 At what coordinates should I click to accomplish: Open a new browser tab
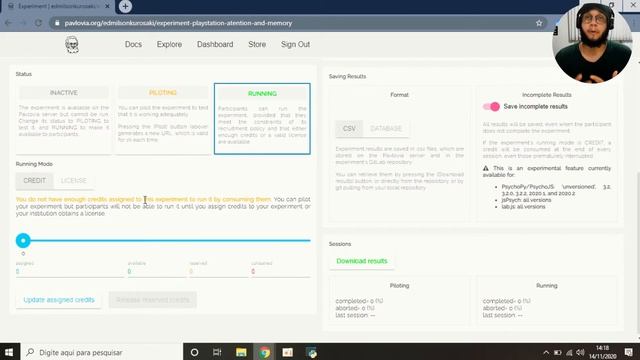[125, 7]
